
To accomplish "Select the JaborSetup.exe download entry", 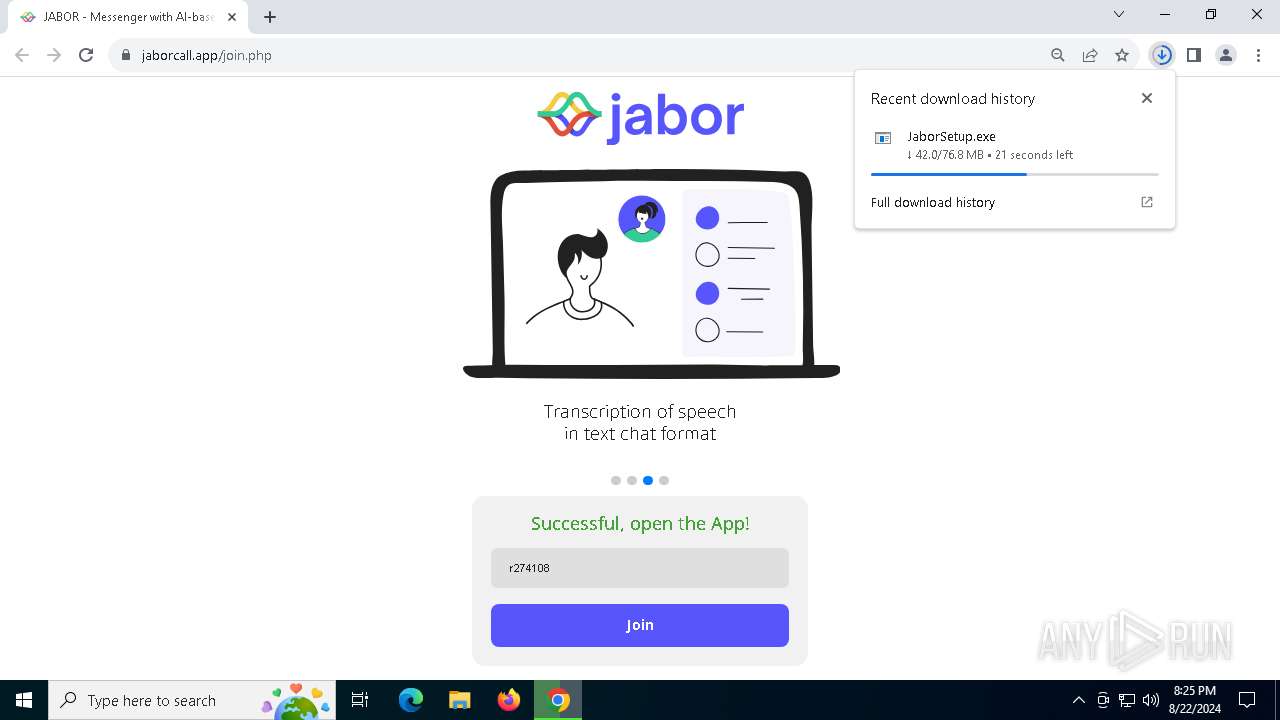I will pyautogui.click(x=1014, y=145).
